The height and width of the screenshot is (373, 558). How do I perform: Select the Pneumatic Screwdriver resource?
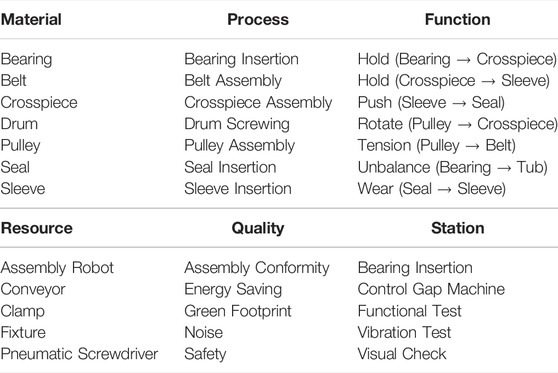tap(79, 354)
